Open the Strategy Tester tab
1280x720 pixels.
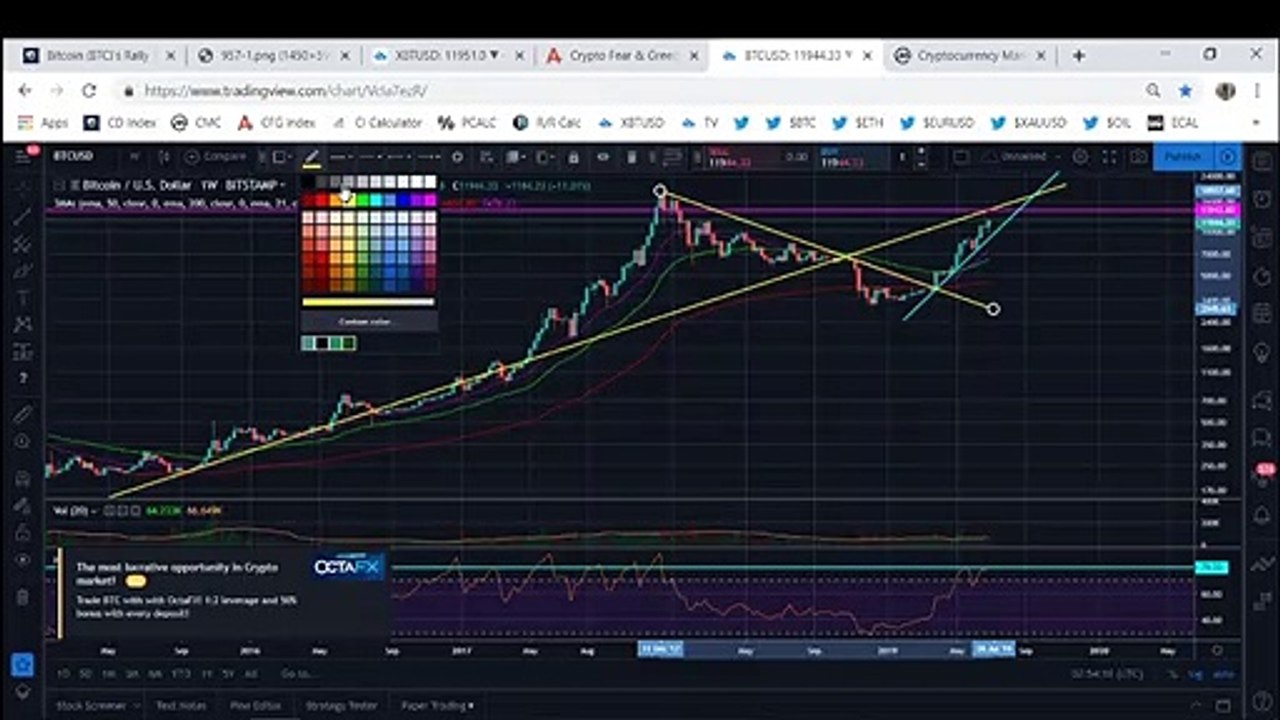tap(340, 705)
